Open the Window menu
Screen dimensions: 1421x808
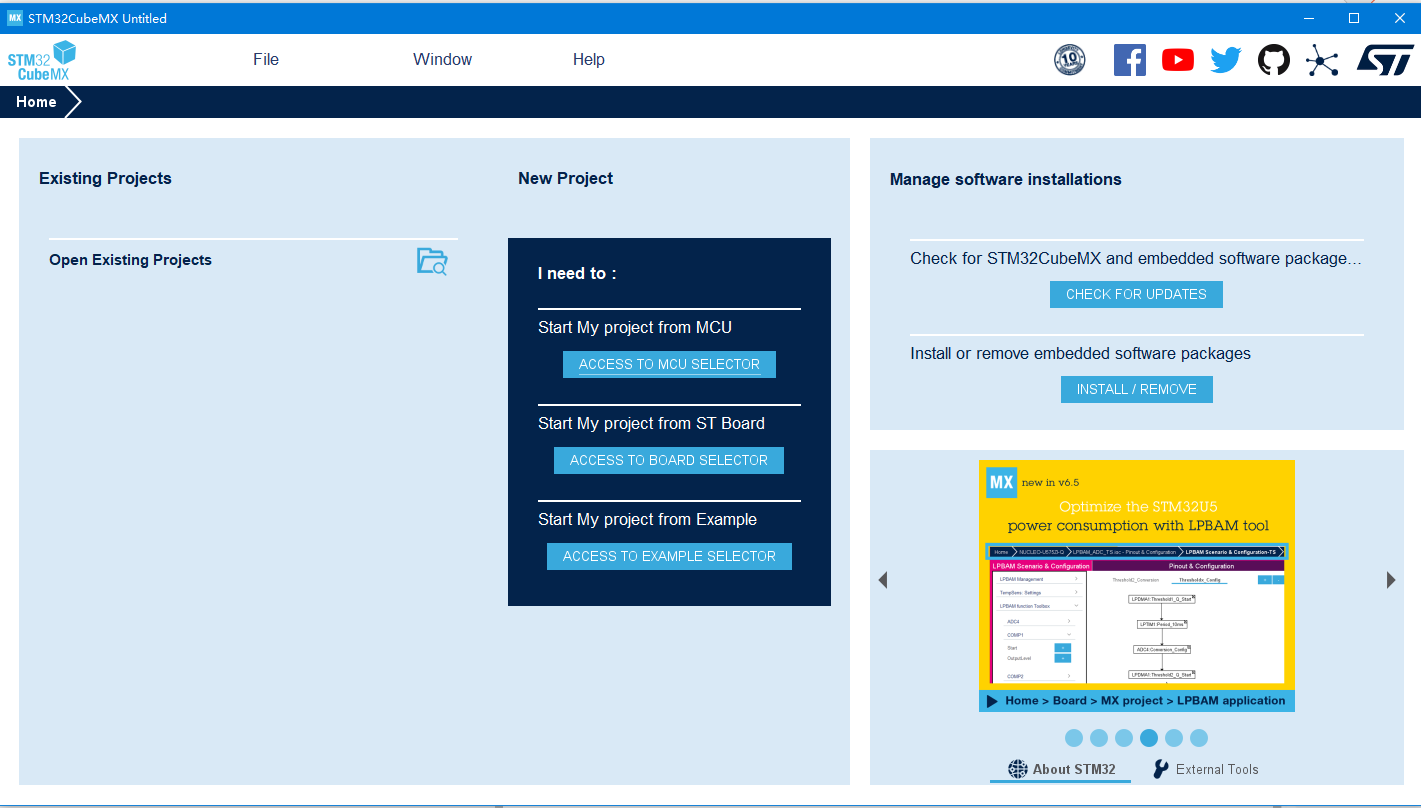[x=442, y=59]
